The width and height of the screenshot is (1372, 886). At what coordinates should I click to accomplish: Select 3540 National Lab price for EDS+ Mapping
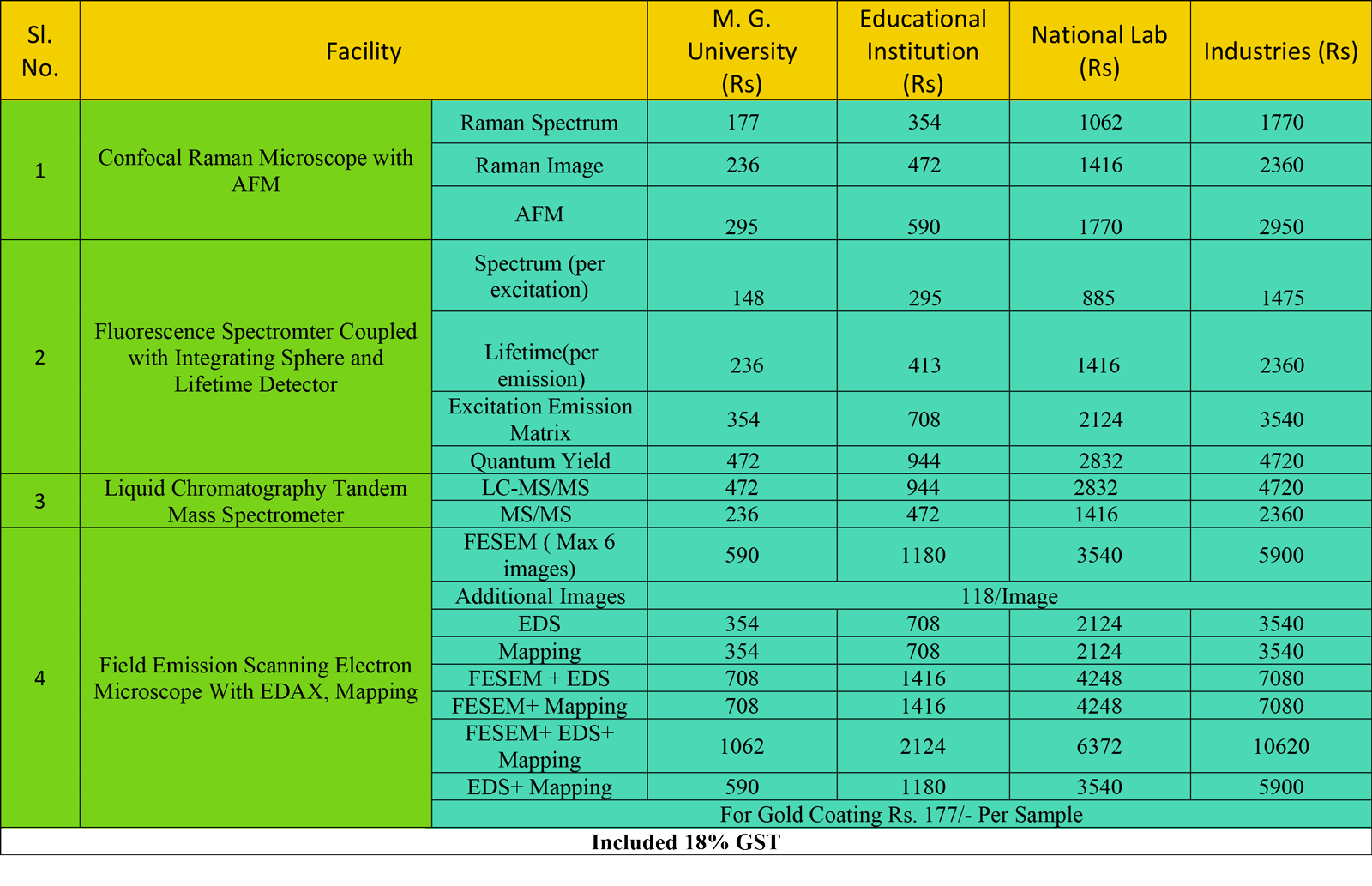(1100, 787)
